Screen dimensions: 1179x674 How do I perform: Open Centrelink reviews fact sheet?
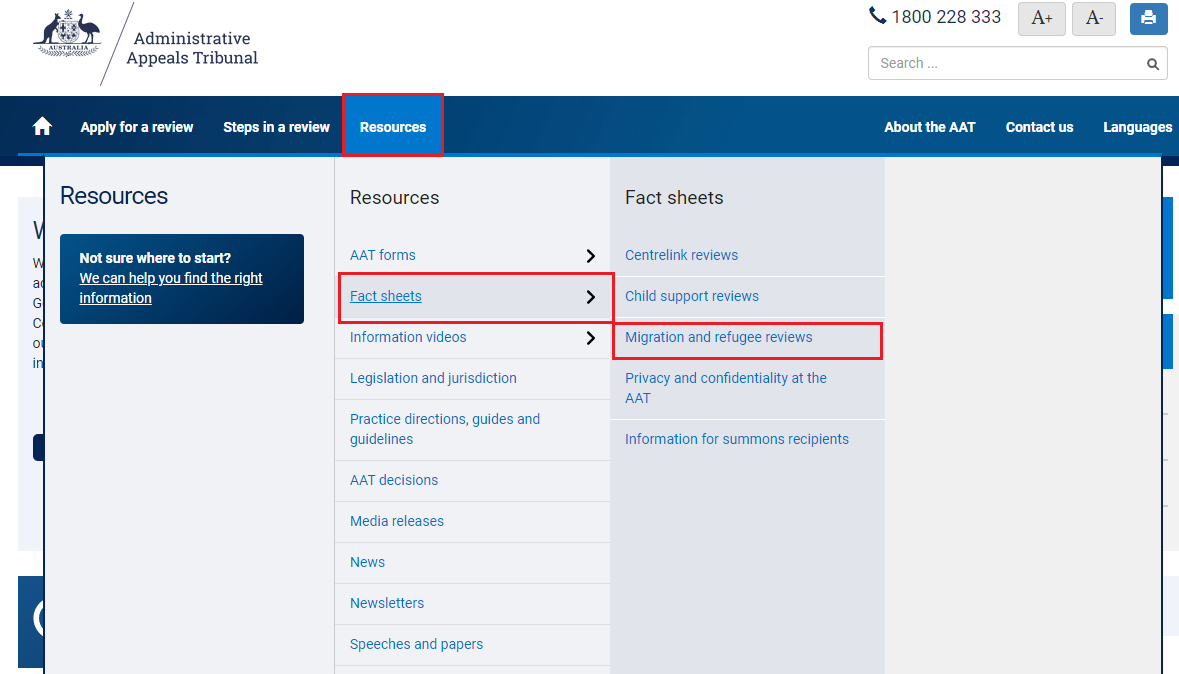pos(681,255)
